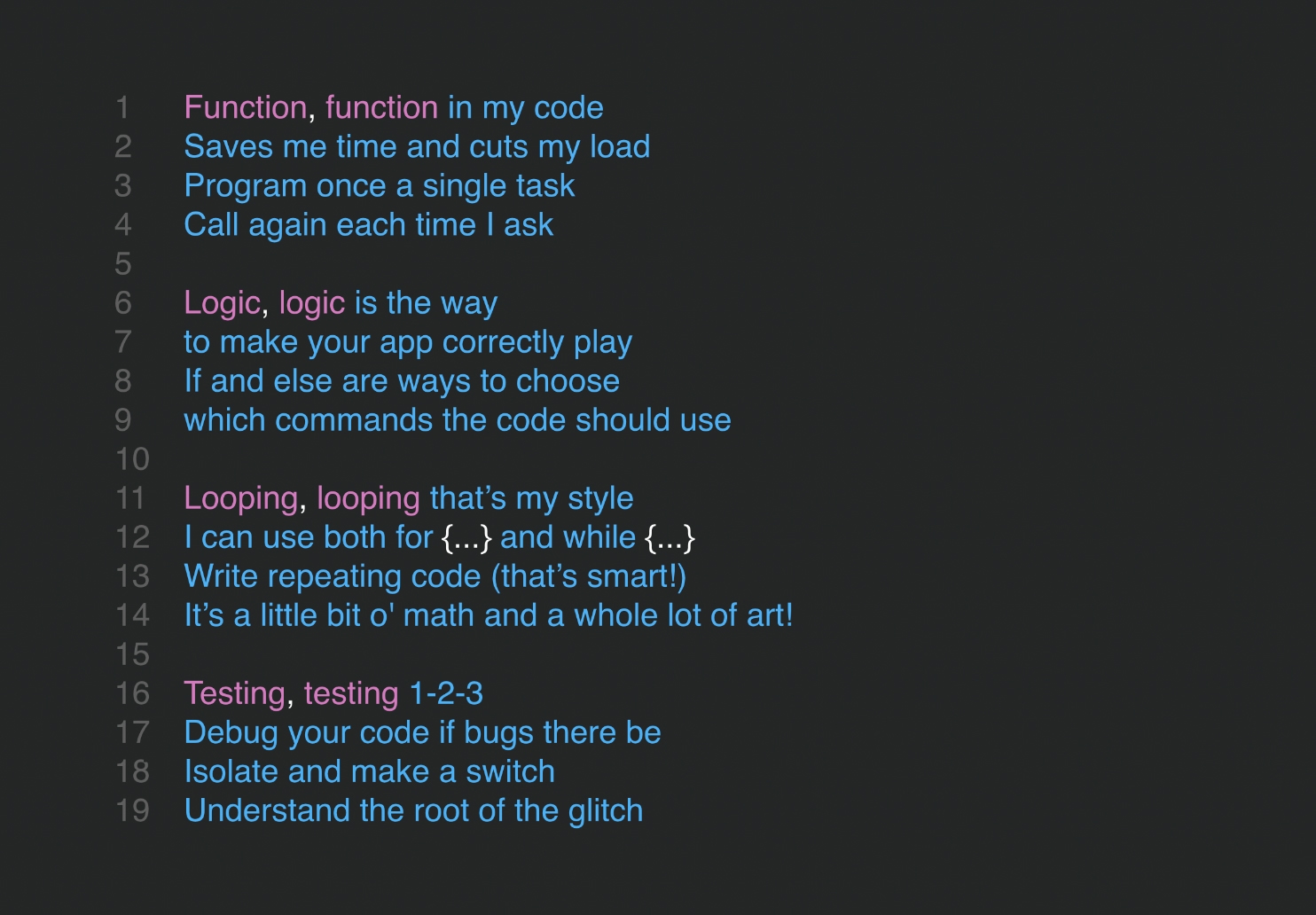Click the text "to make your app correctly play"
This screenshot has height=915, width=1316.
click(407, 342)
